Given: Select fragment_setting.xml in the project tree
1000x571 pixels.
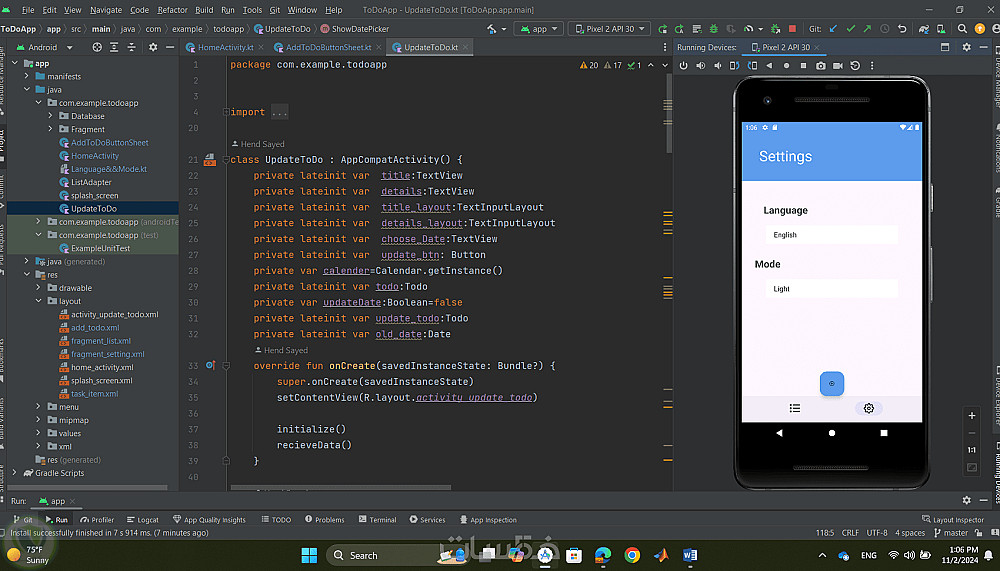Looking at the screenshot, I should pyautogui.click(x=107, y=354).
